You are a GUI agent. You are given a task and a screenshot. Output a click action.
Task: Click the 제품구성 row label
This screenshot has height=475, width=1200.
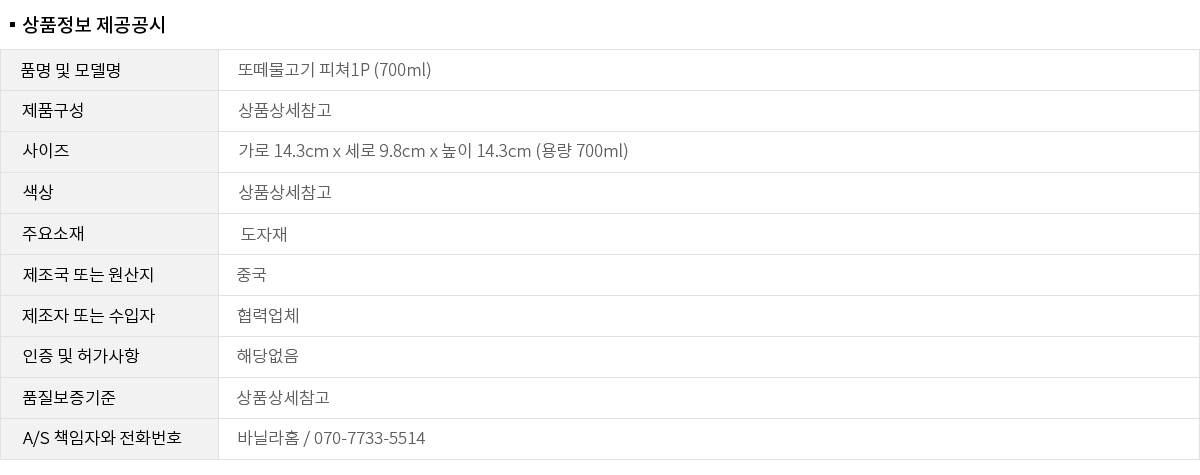pos(53,111)
